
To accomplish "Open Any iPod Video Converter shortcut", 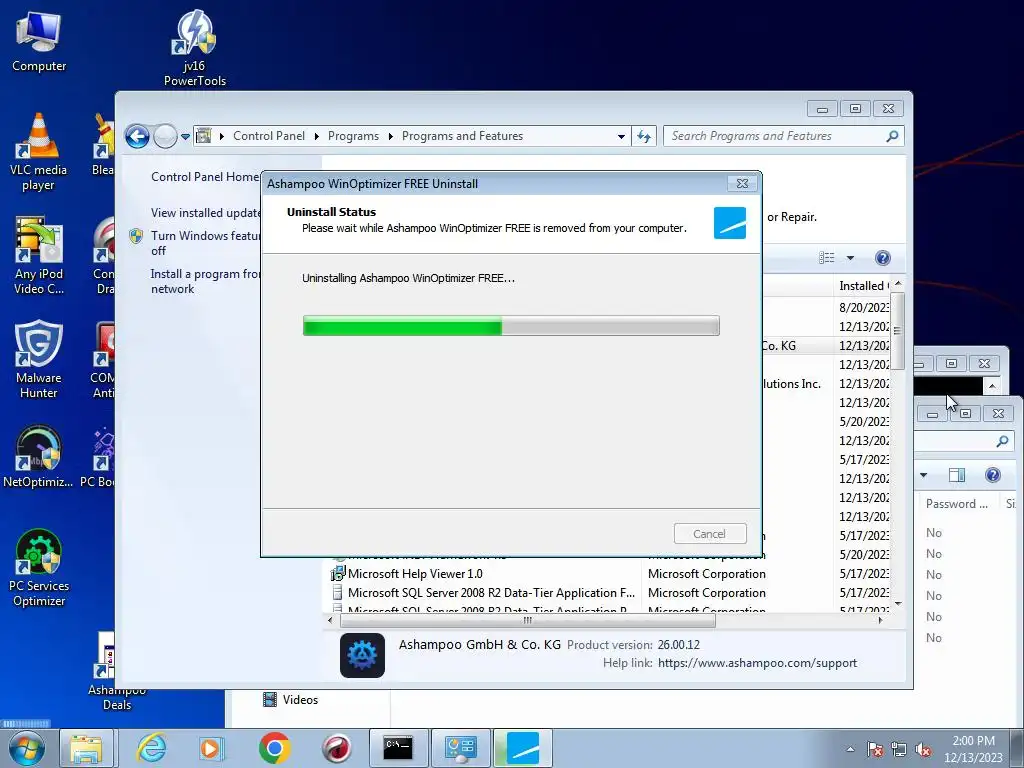I will (x=39, y=255).
